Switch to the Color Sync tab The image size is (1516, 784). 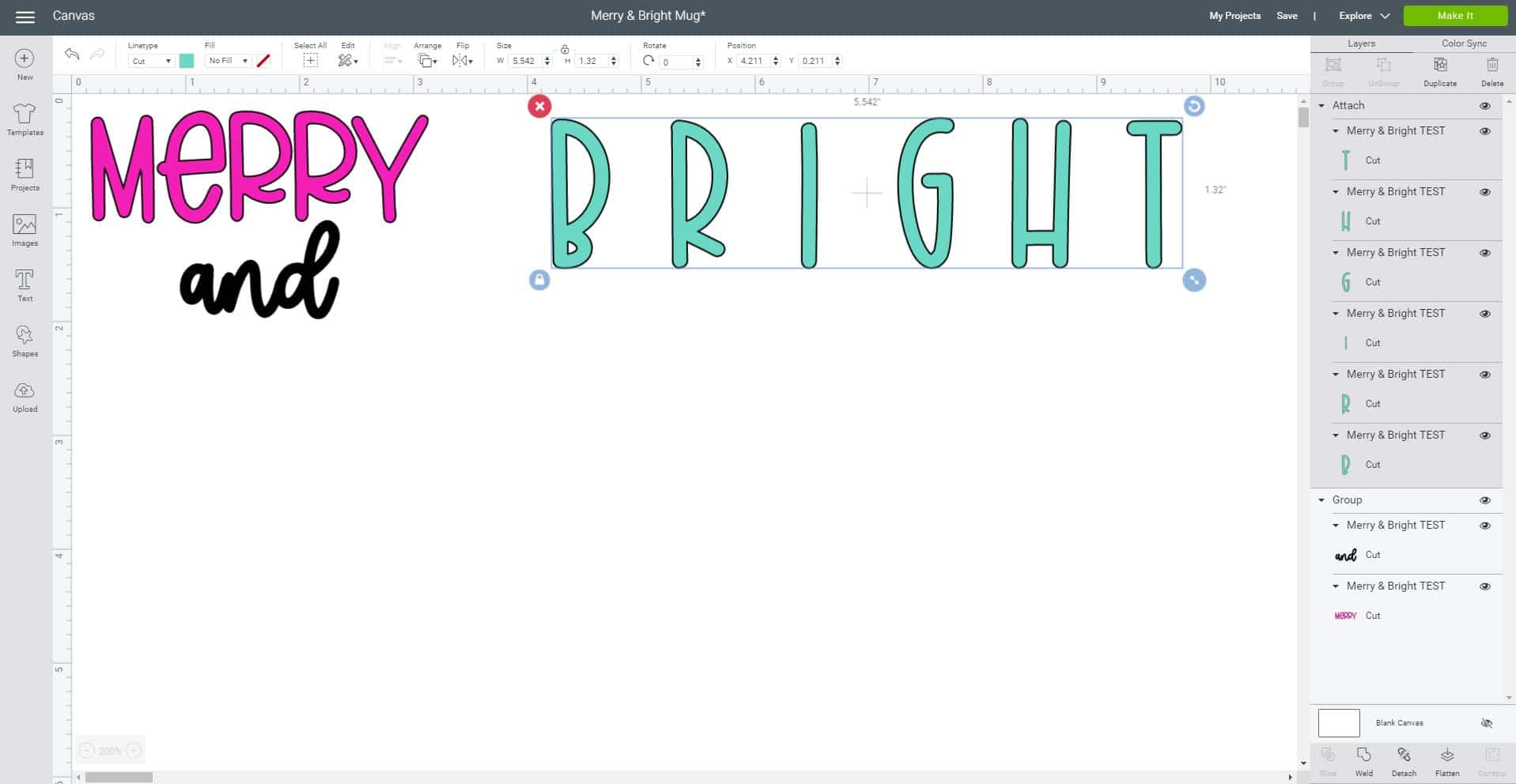click(x=1464, y=43)
